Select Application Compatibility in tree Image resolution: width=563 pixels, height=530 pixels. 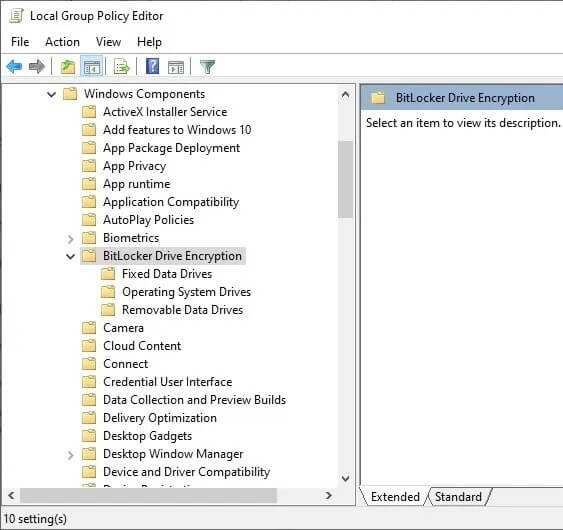click(171, 202)
